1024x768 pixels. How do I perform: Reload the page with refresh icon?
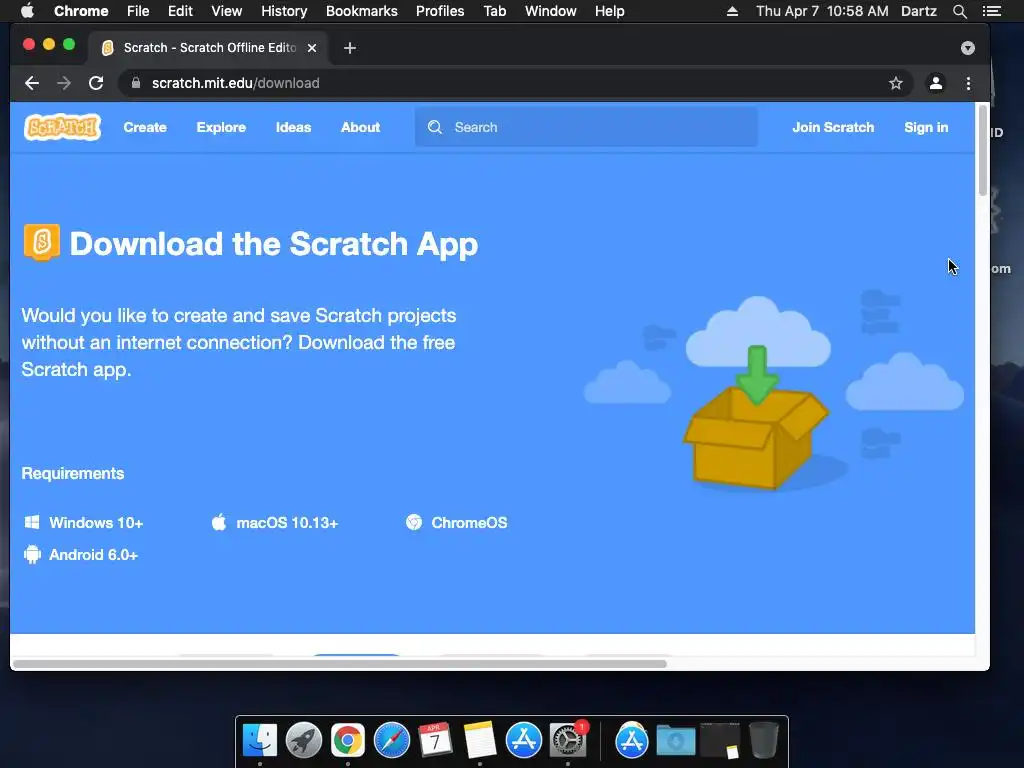click(96, 83)
